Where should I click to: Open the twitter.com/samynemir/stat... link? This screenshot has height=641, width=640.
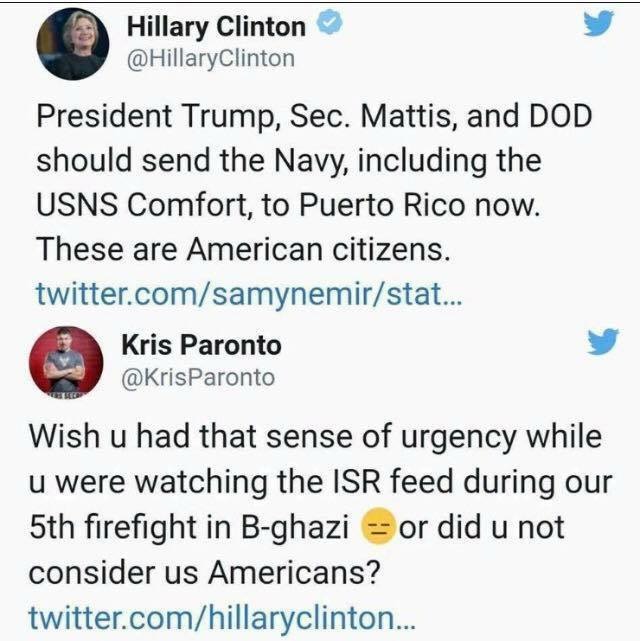249,294
